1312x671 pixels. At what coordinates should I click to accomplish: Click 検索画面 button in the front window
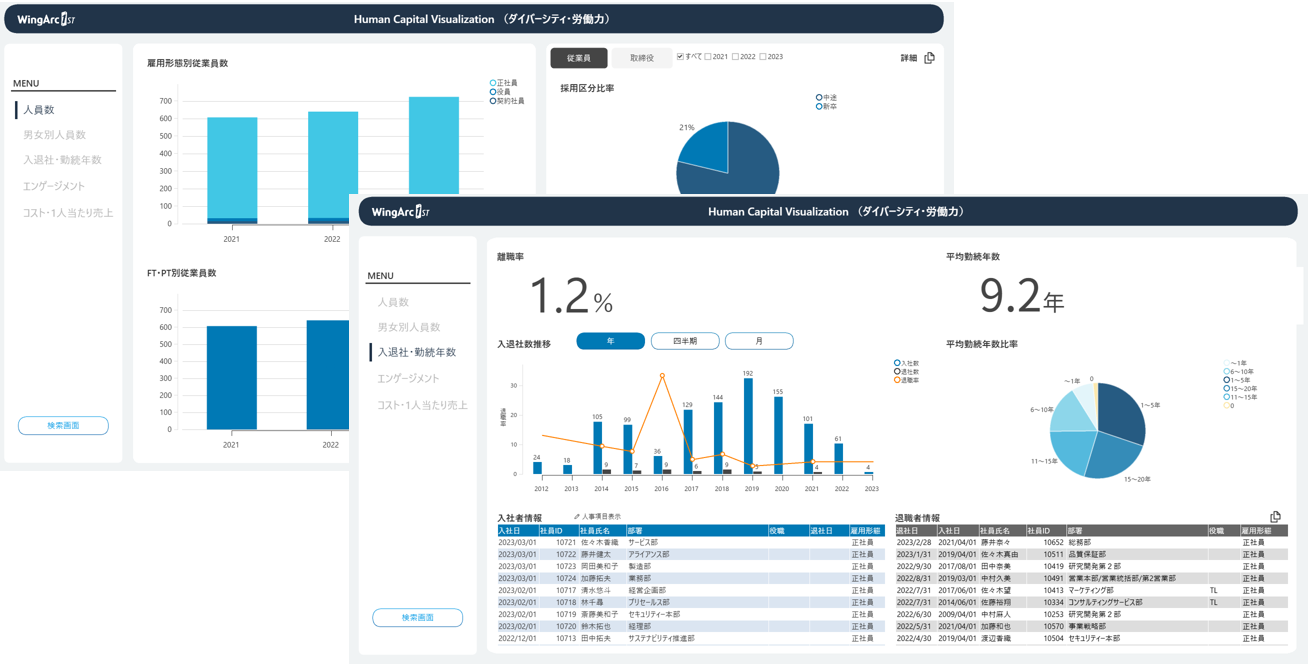pos(417,618)
